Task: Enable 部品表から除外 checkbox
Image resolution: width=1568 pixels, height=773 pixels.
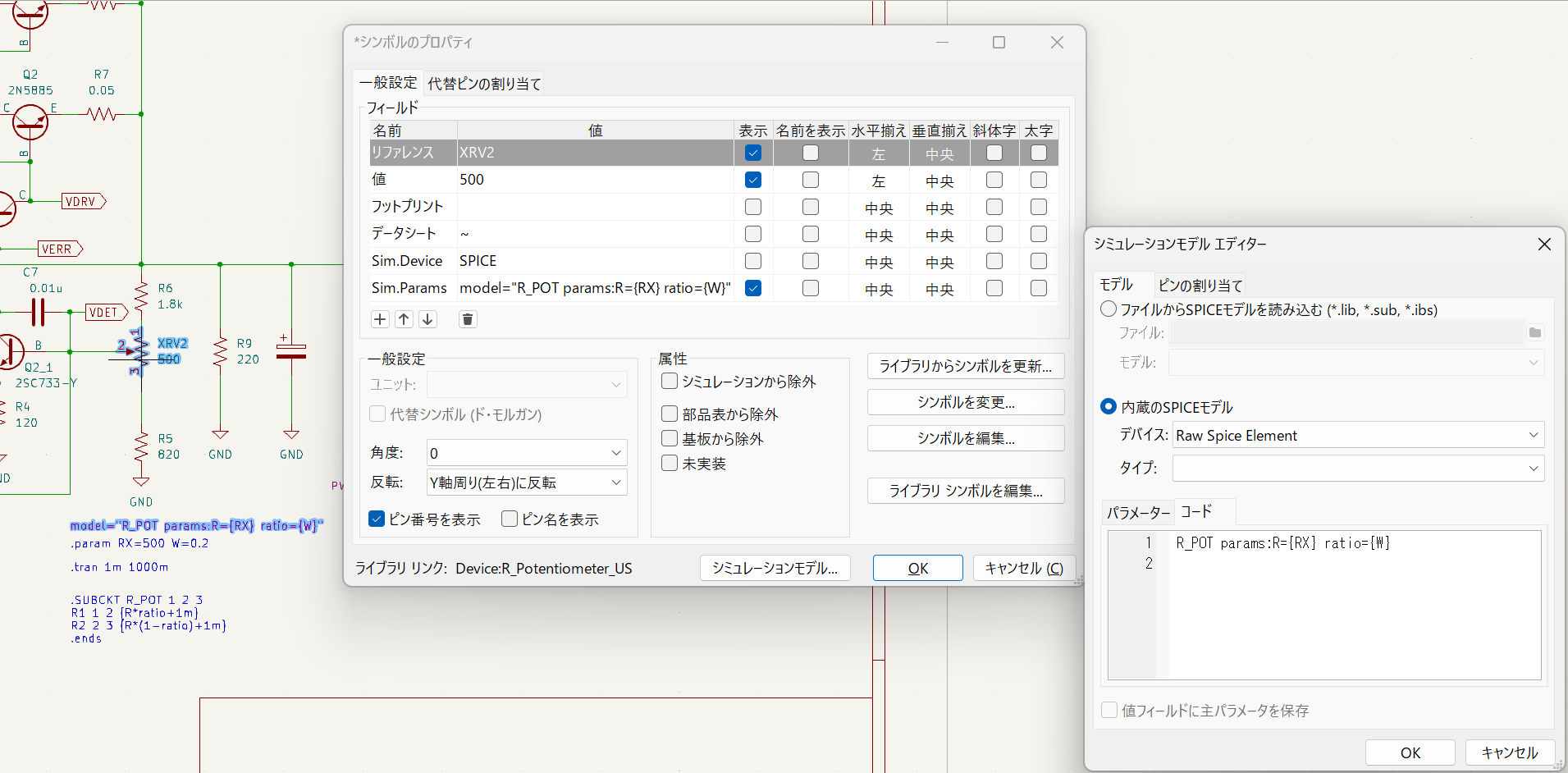Action: [x=670, y=414]
